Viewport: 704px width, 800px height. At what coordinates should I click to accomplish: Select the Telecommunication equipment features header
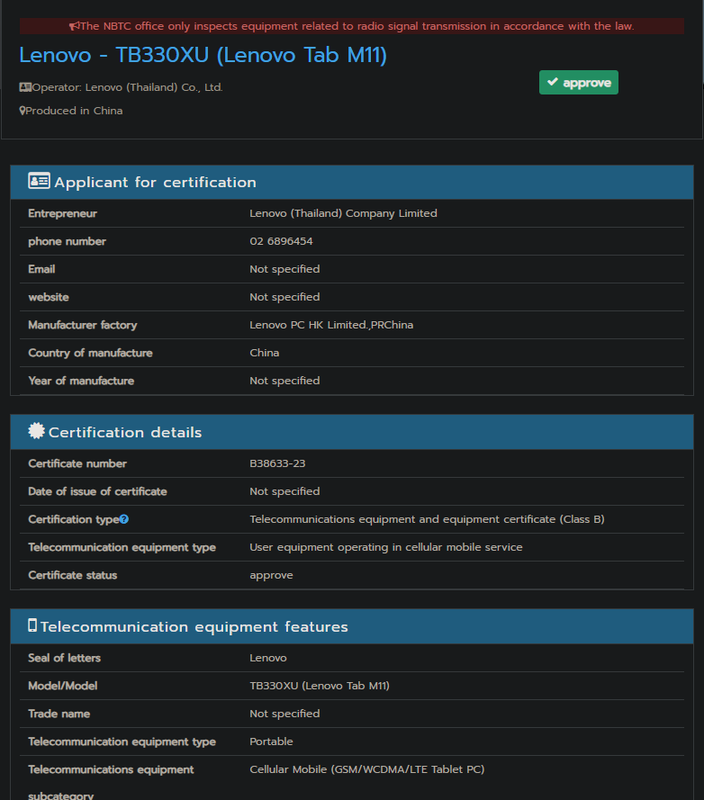point(194,627)
